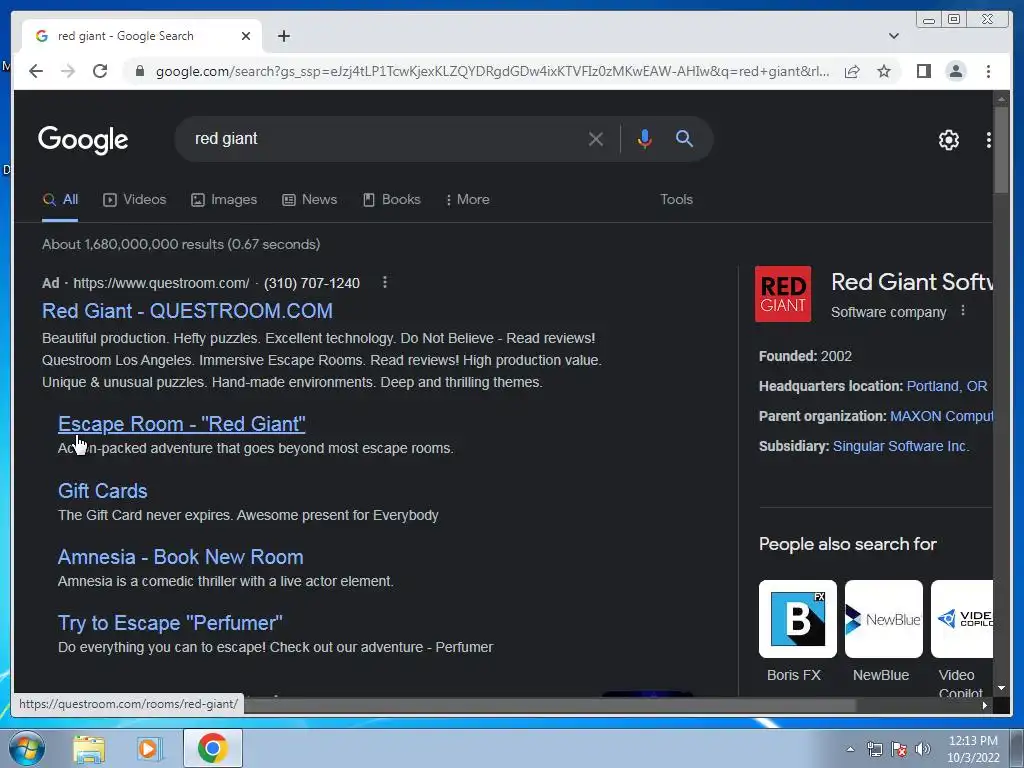Click the Chrome taskbar icon
This screenshot has width=1024, height=768.
[212, 748]
